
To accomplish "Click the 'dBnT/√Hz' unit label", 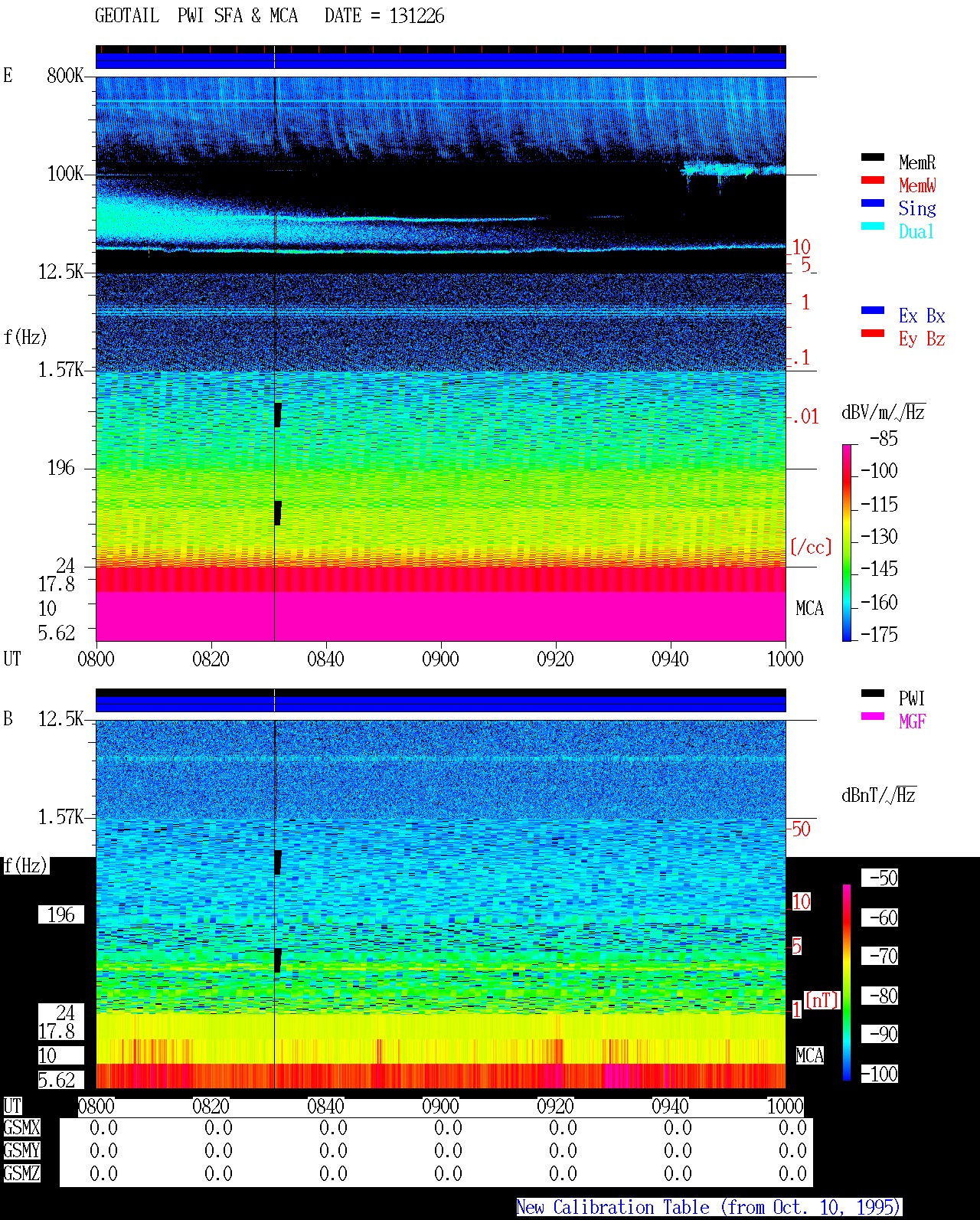I will [878, 795].
